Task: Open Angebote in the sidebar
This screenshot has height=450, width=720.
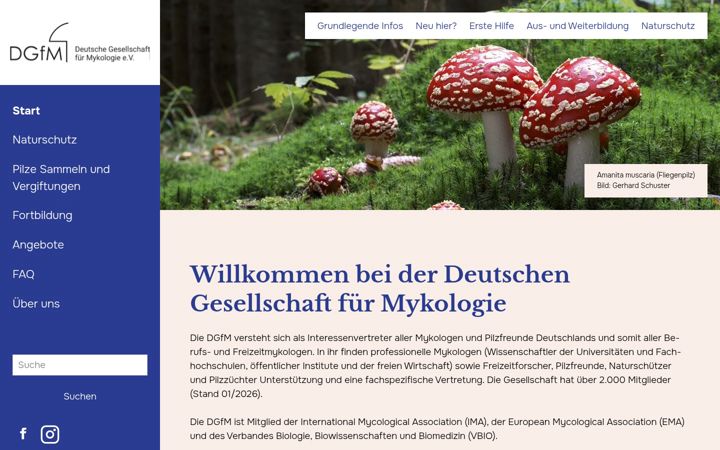Action: [x=38, y=245]
